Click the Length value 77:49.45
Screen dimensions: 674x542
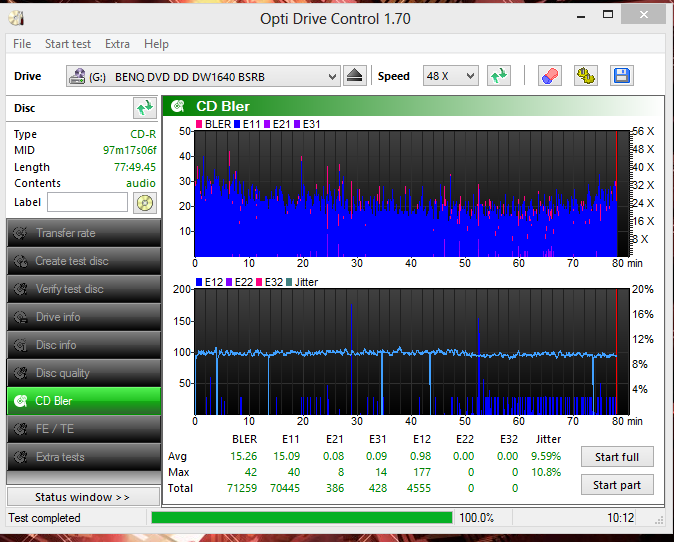(x=135, y=167)
